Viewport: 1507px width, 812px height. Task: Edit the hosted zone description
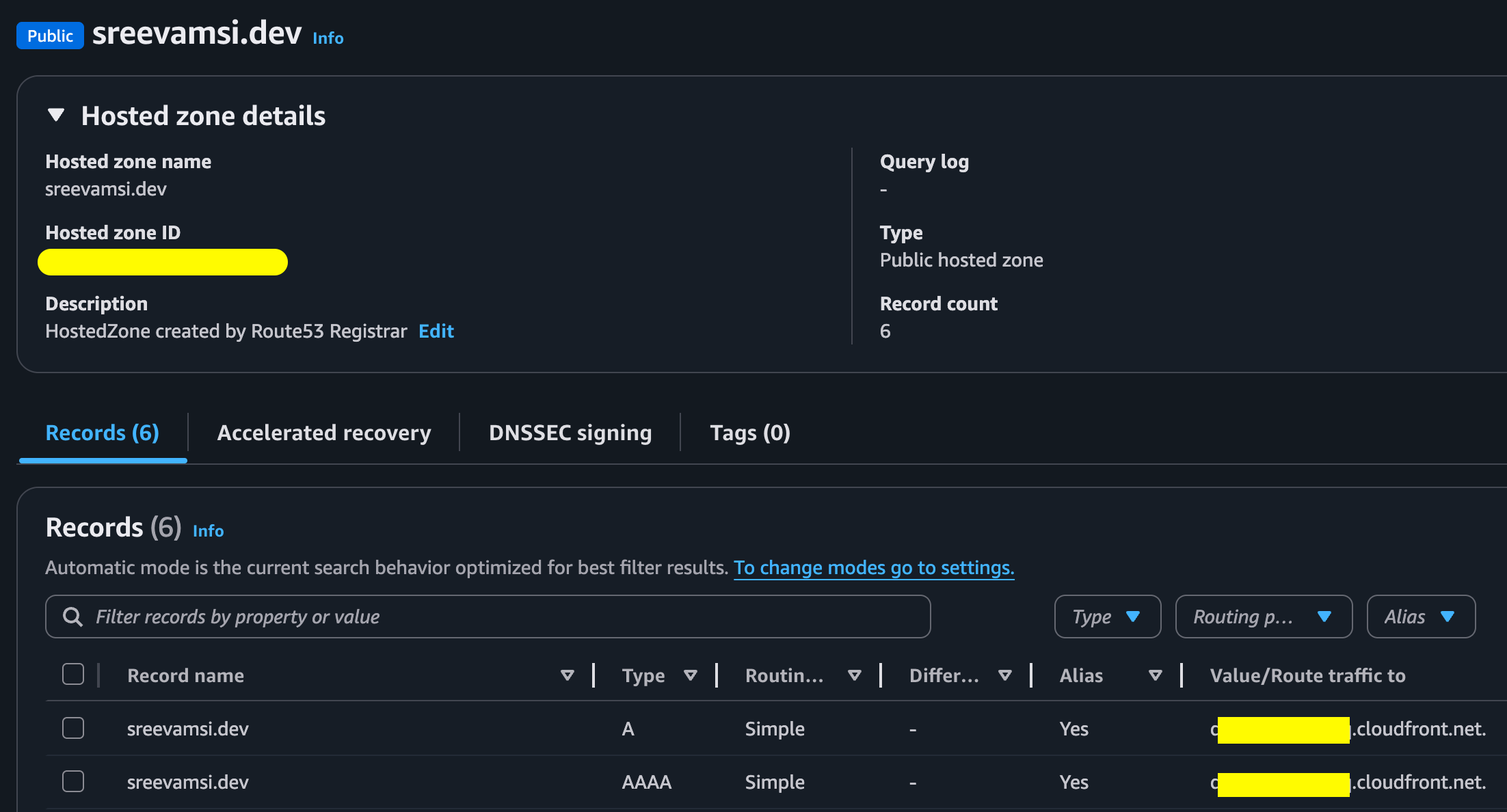pyautogui.click(x=436, y=331)
